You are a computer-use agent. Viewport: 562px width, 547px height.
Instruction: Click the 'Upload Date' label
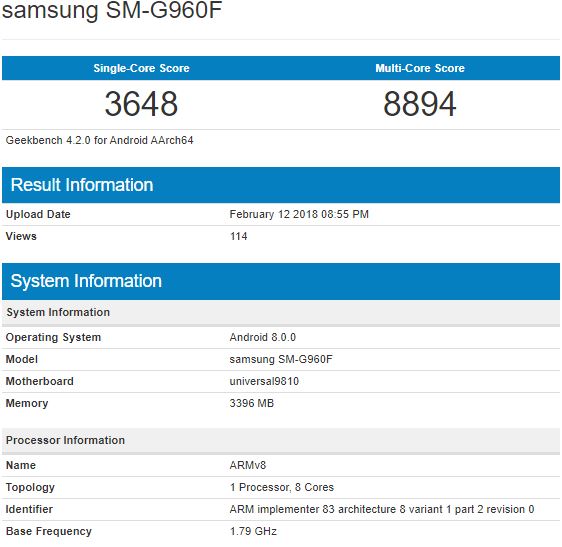(38, 214)
